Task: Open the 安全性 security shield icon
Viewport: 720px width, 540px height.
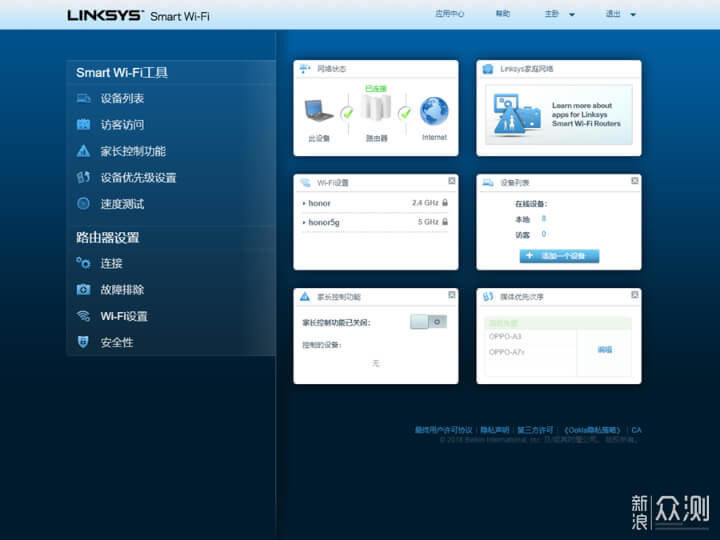Action: pos(83,342)
